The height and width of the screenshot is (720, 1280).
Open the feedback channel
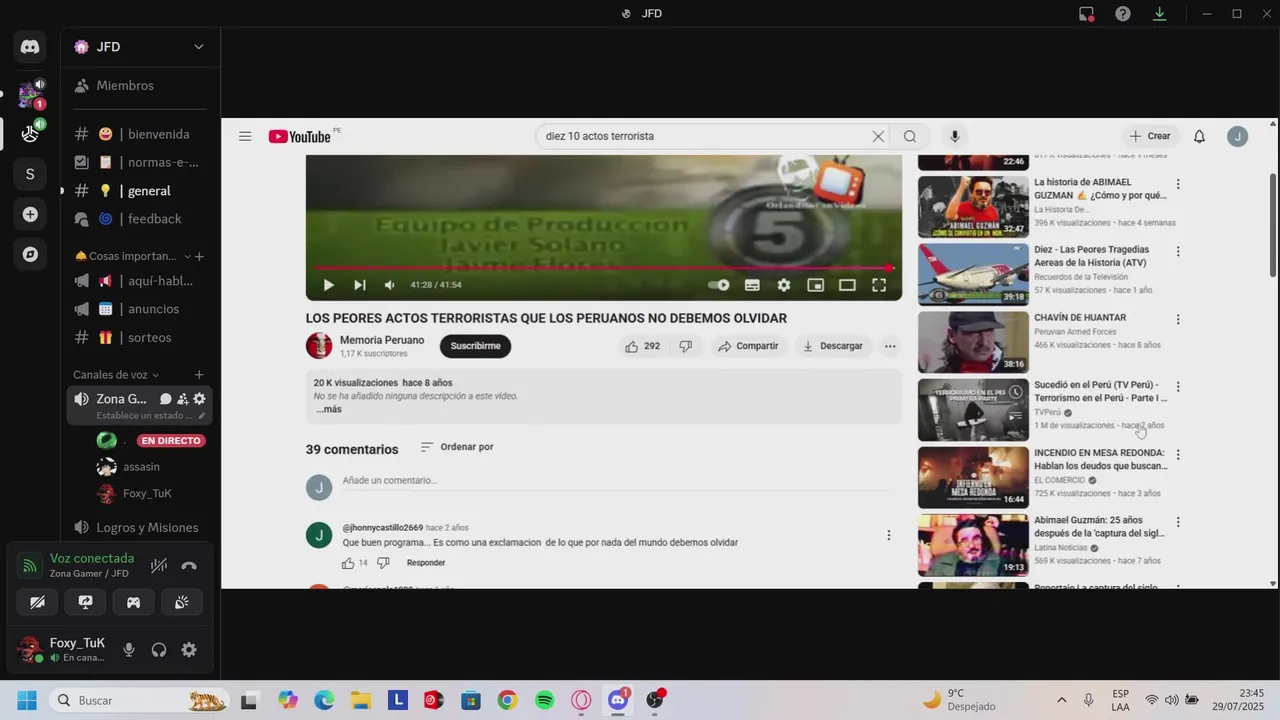point(140,218)
